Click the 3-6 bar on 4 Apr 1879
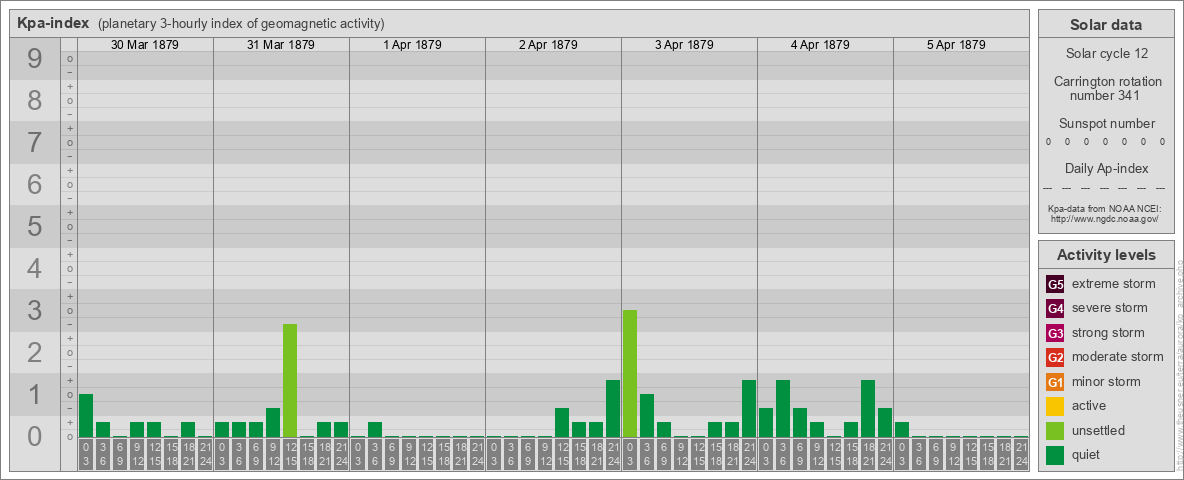Screen dimensions: 1184x480 [783, 408]
